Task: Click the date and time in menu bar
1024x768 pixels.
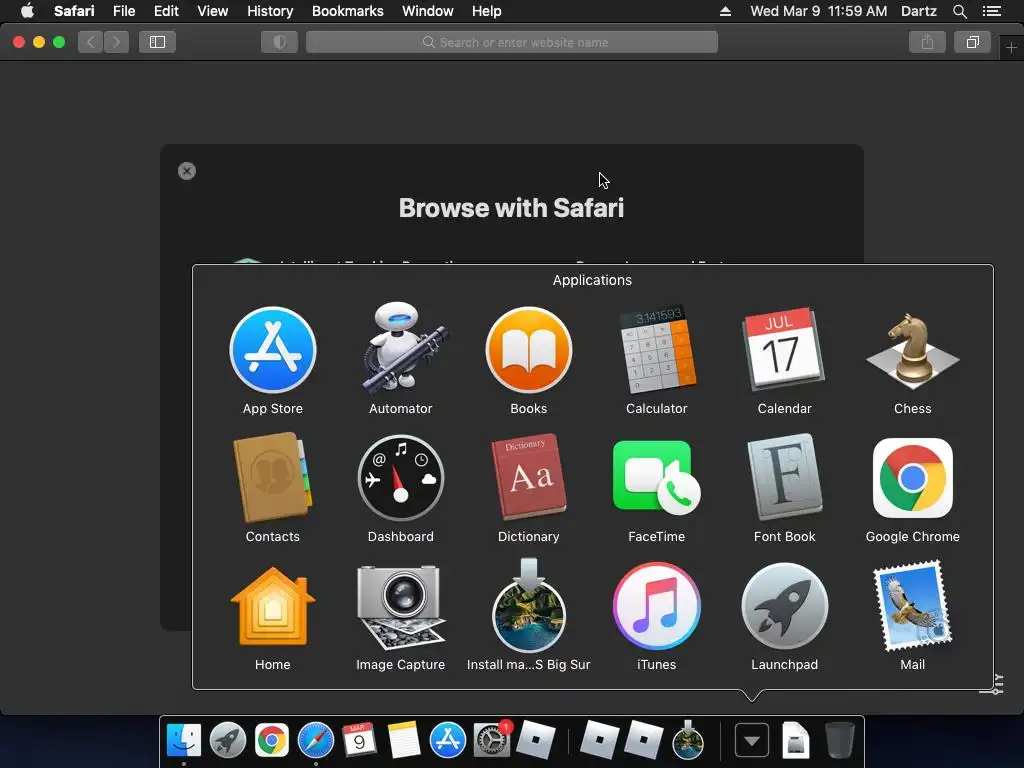Action: pyautogui.click(x=819, y=11)
